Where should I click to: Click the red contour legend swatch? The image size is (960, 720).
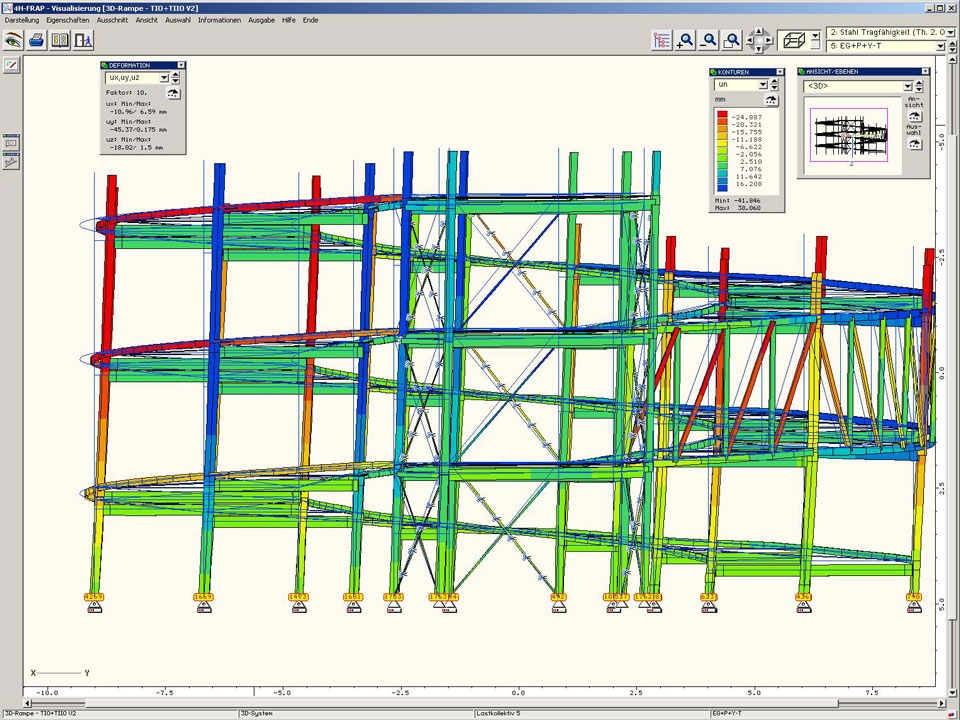[722, 116]
